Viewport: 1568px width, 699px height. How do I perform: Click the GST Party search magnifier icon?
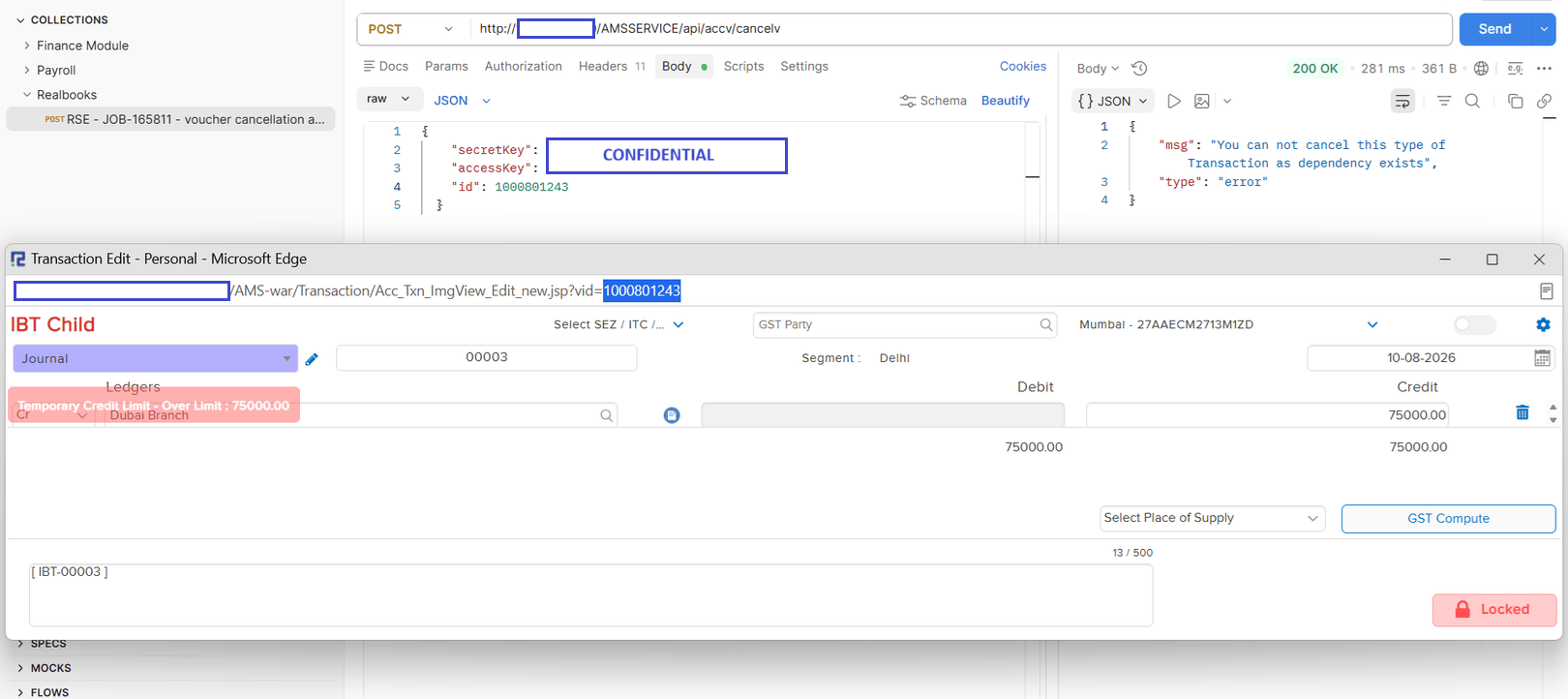1046,325
